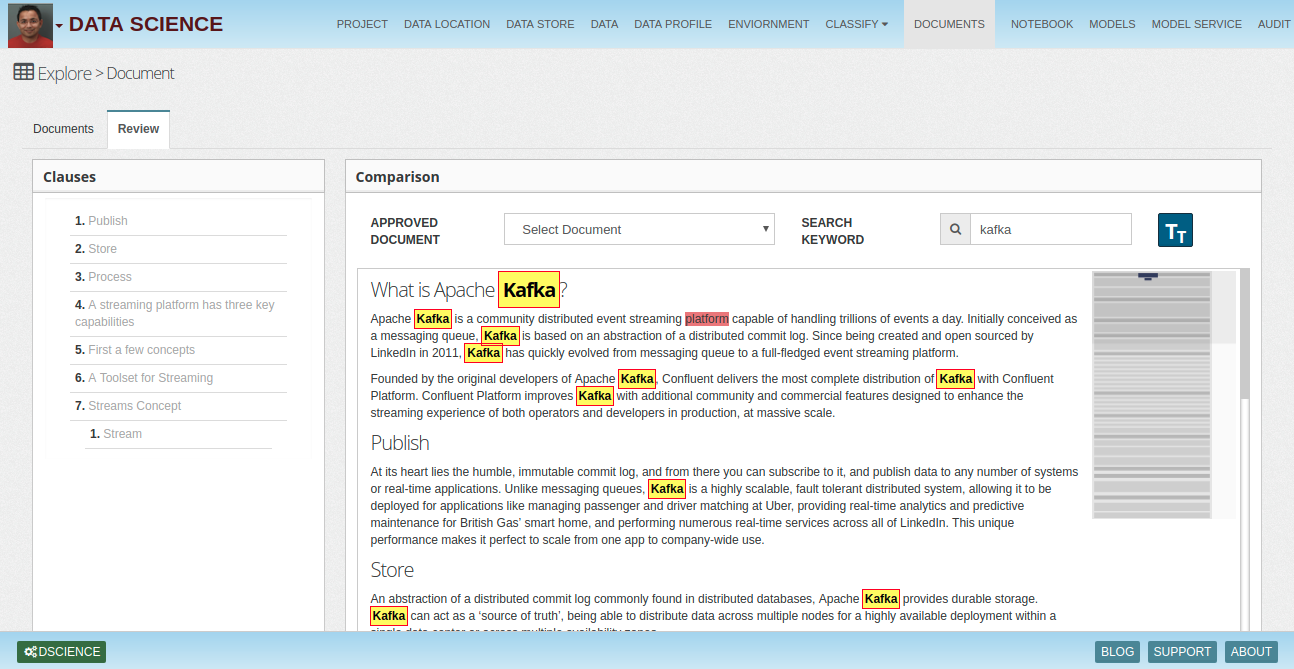The height and width of the screenshot is (669, 1294).
Task: Open the SUPPORT footer button
Action: point(1182,652)
